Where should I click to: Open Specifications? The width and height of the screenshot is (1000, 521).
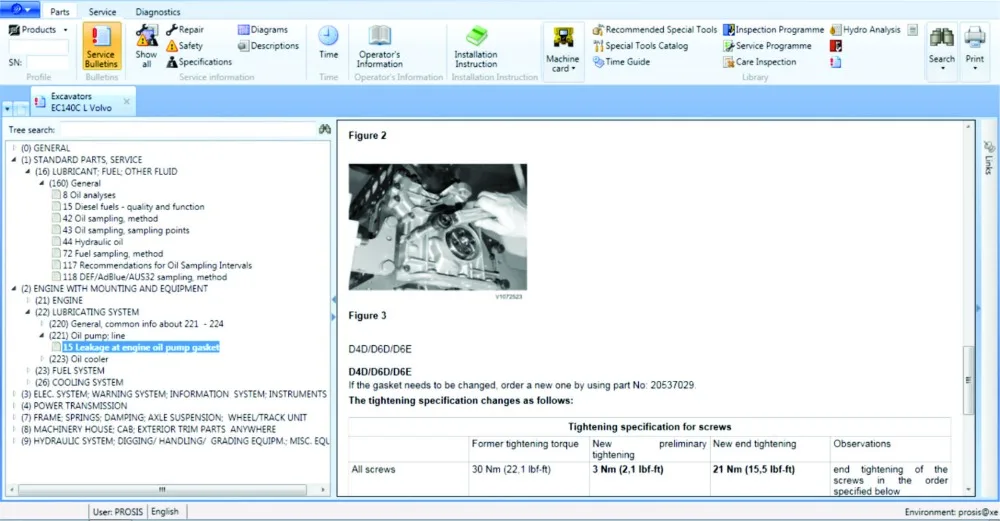[x=199, y=62]
